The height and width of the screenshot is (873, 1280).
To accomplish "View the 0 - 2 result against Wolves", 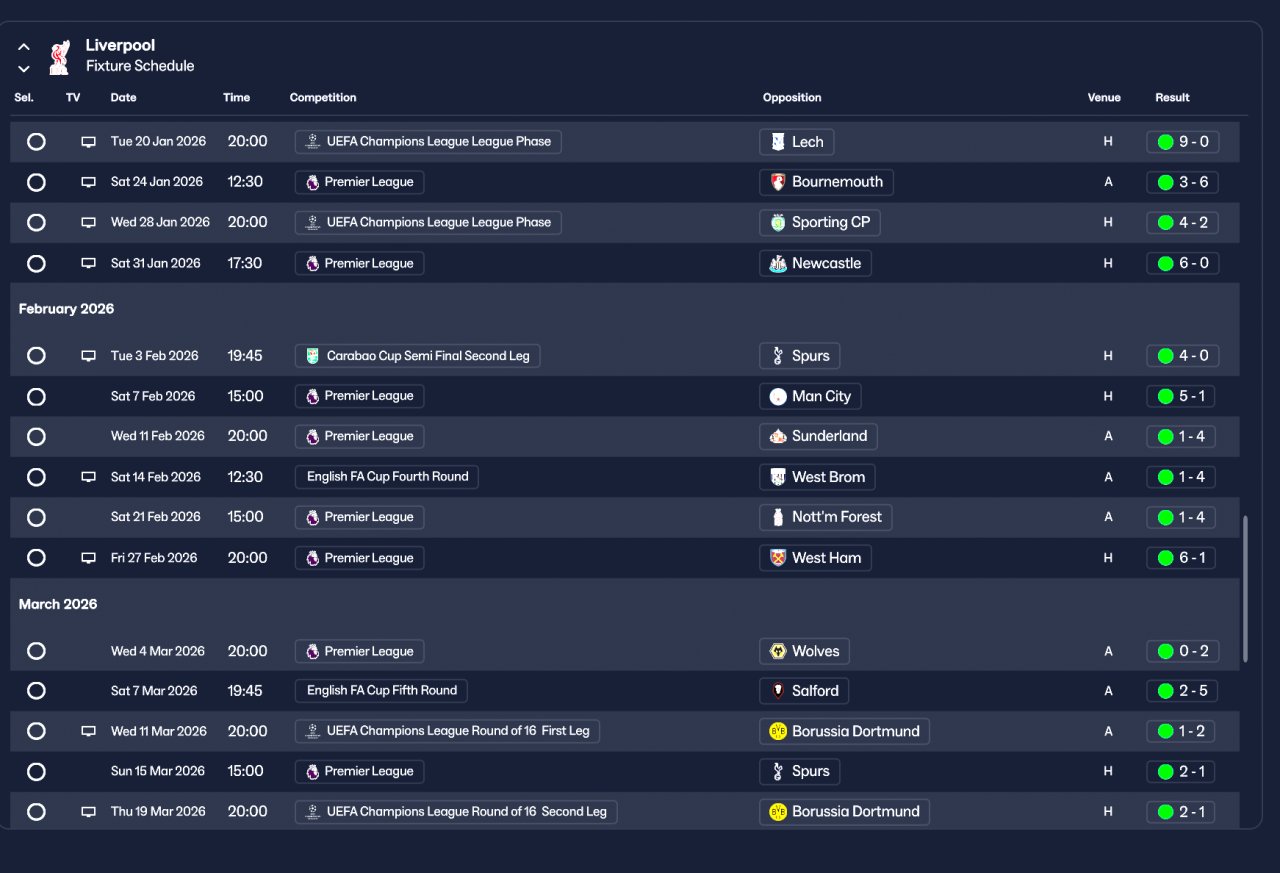I will tap(1183, 652).
